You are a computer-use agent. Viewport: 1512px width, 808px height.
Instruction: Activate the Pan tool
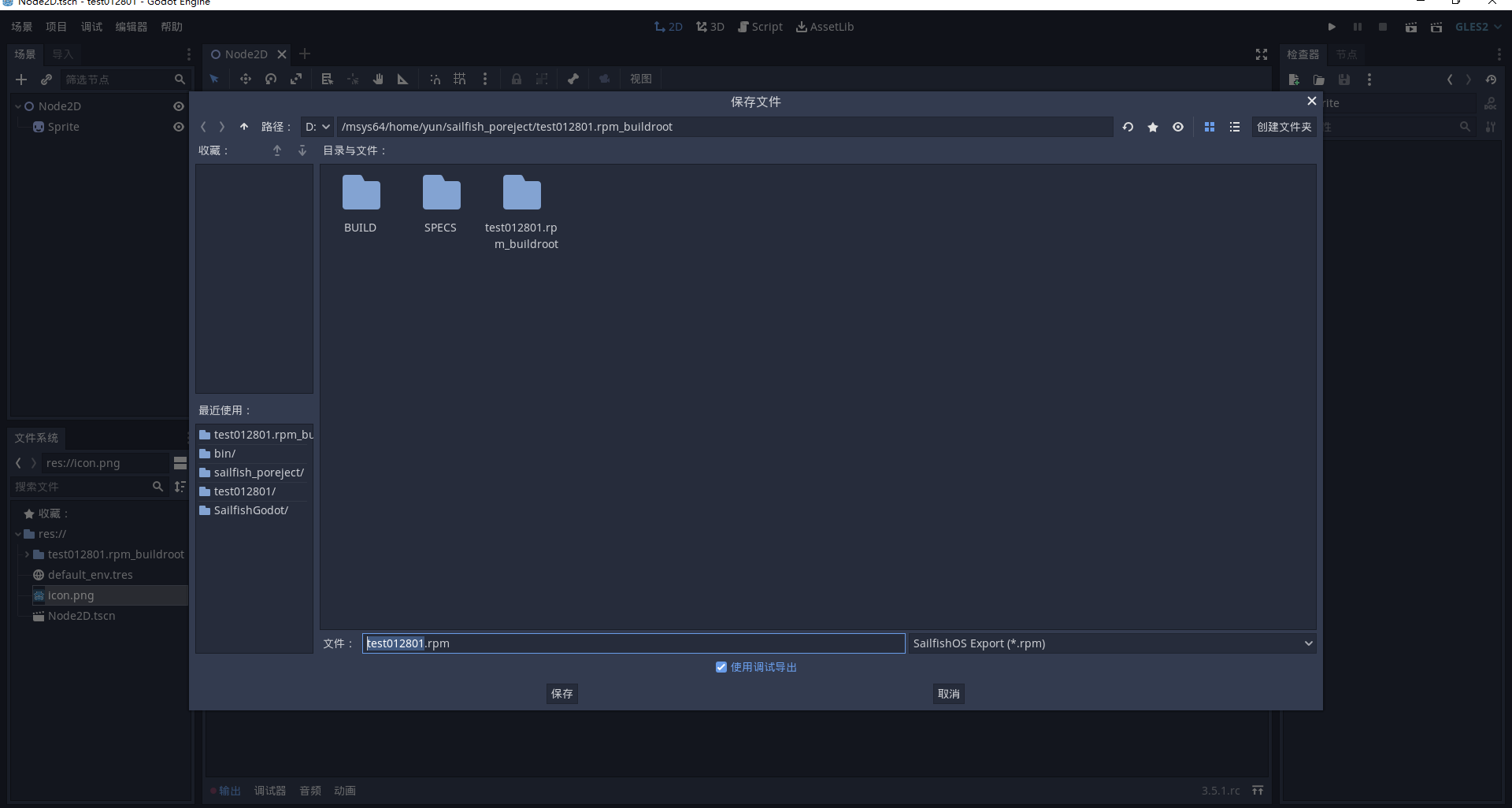[377, 79]
